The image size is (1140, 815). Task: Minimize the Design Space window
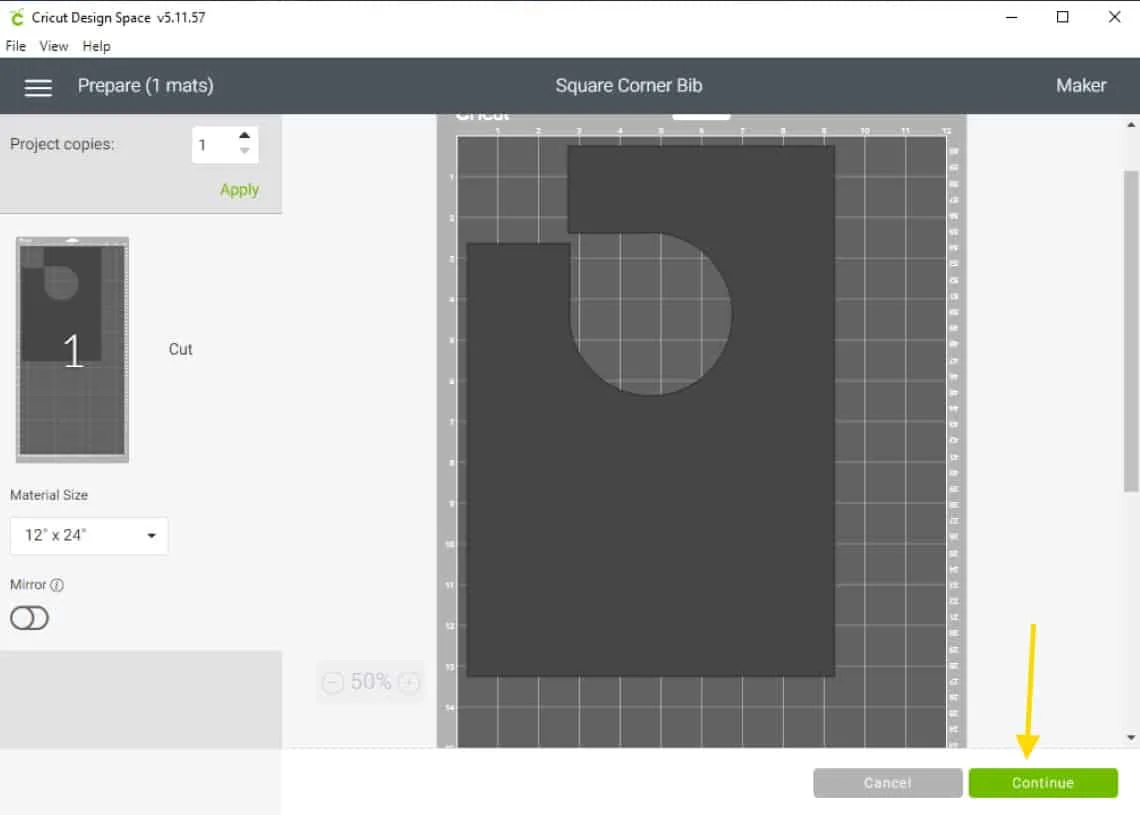coord(1011,17)
